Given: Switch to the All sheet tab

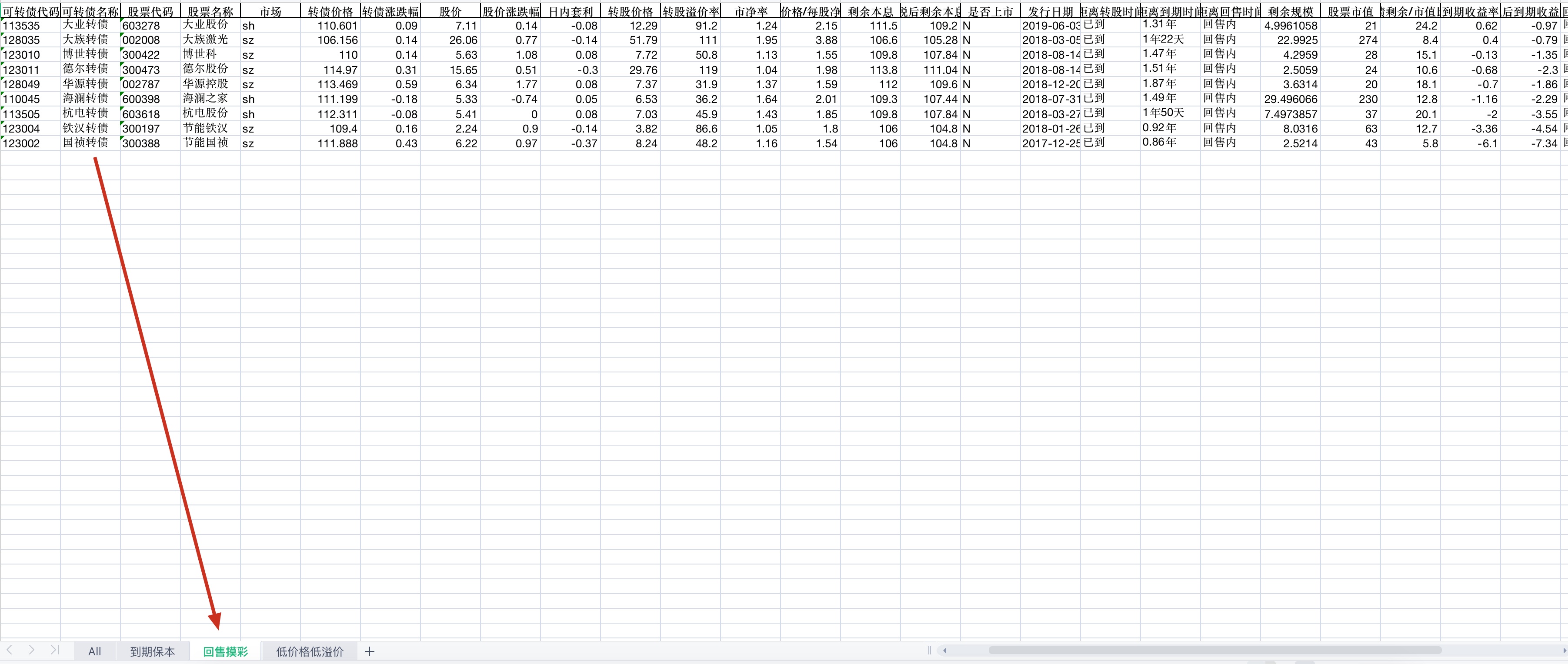Looking at the screenshot, I should coord(94,651).
